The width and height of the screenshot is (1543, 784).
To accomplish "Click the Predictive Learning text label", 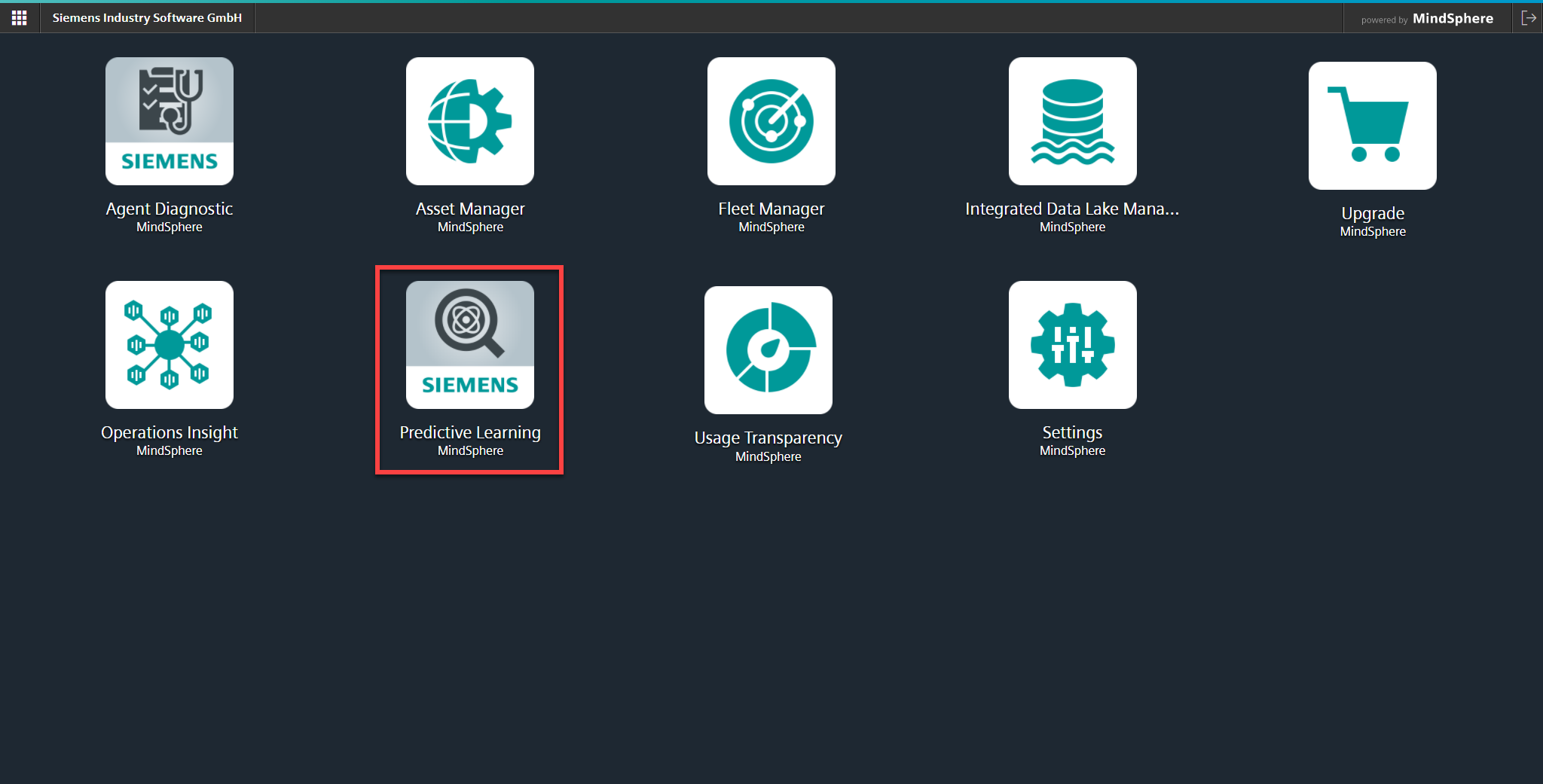I will 470,432.
